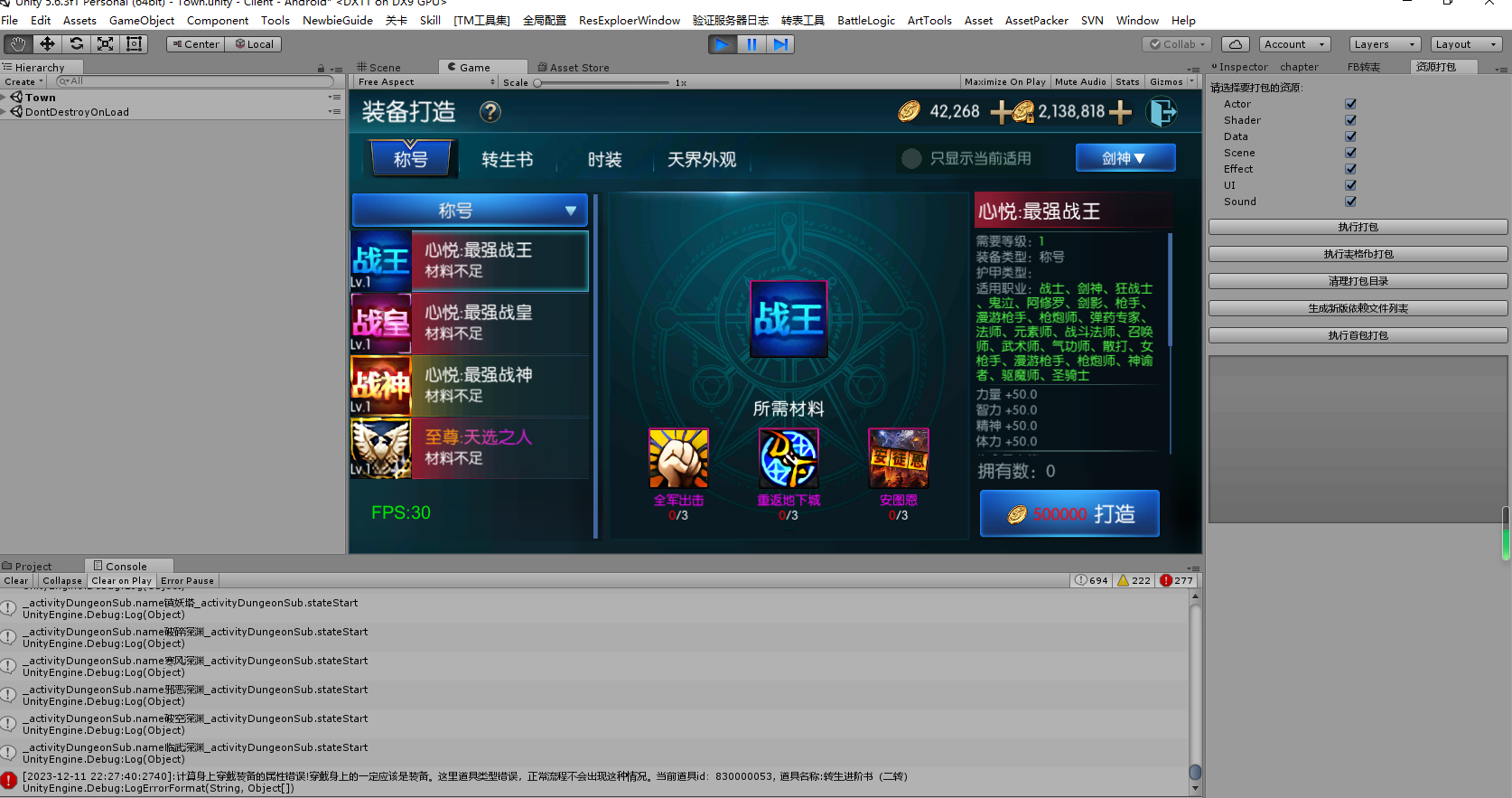Uncheck the Actor checkbox
1512x798 pixels.
coord(1350,104)
